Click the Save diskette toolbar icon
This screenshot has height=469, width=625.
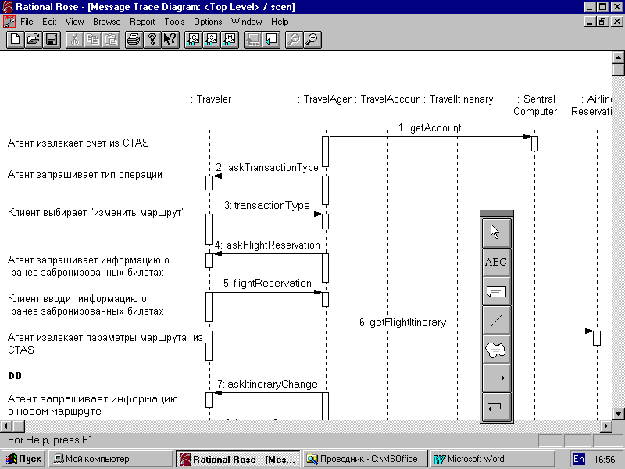pyautogui.click(x=51, y=40)
